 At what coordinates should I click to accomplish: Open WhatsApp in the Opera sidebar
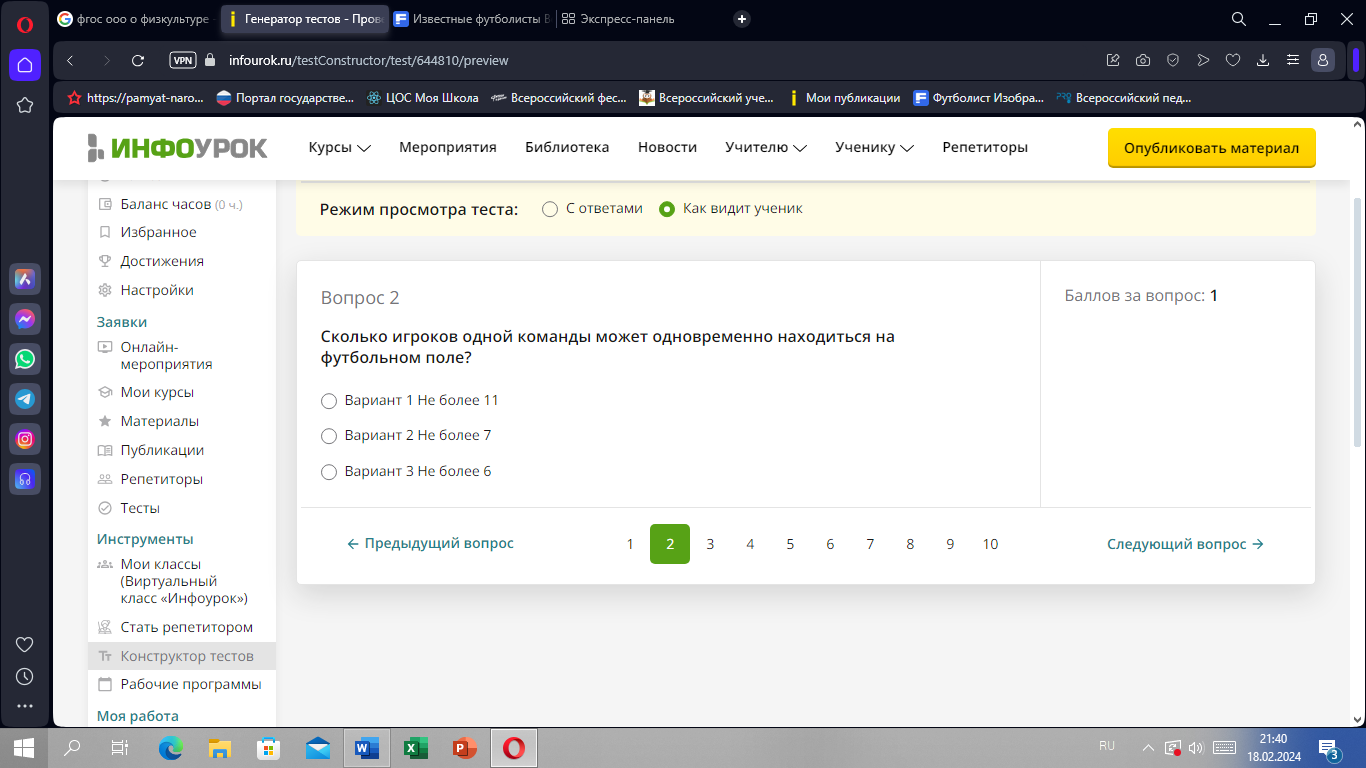click(x=25, y=359)
